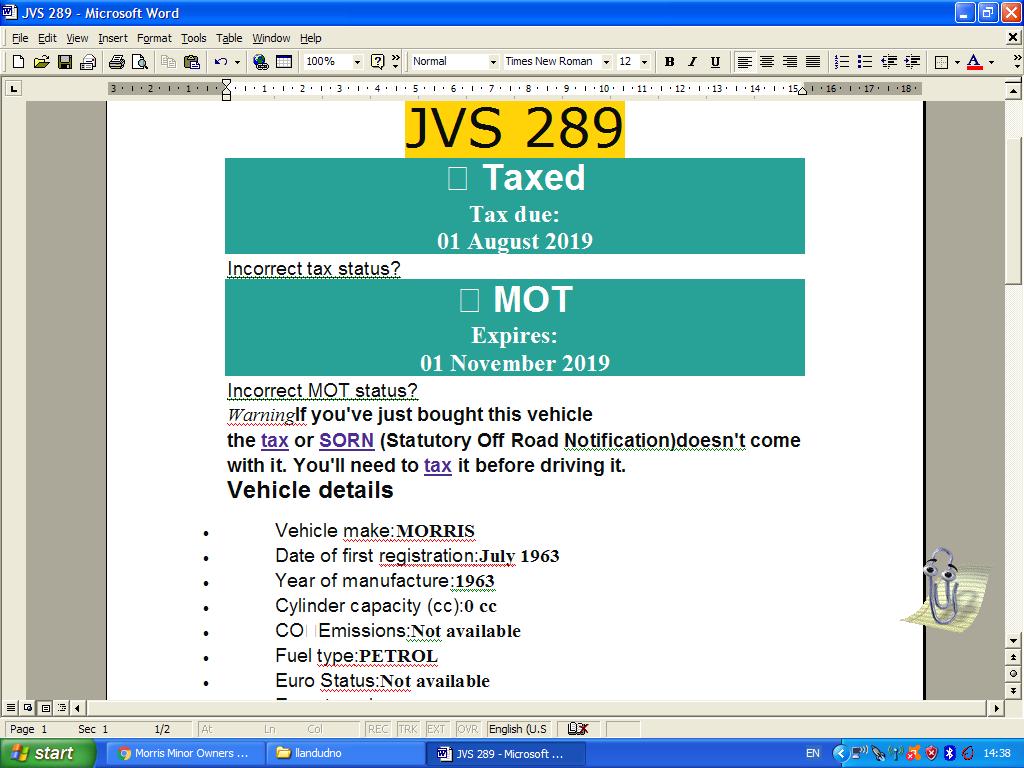Open the llandudno folder from taskbar
Image resolution: width=1024 pixels, height=768 pixels.
click(x=344, y=753)
